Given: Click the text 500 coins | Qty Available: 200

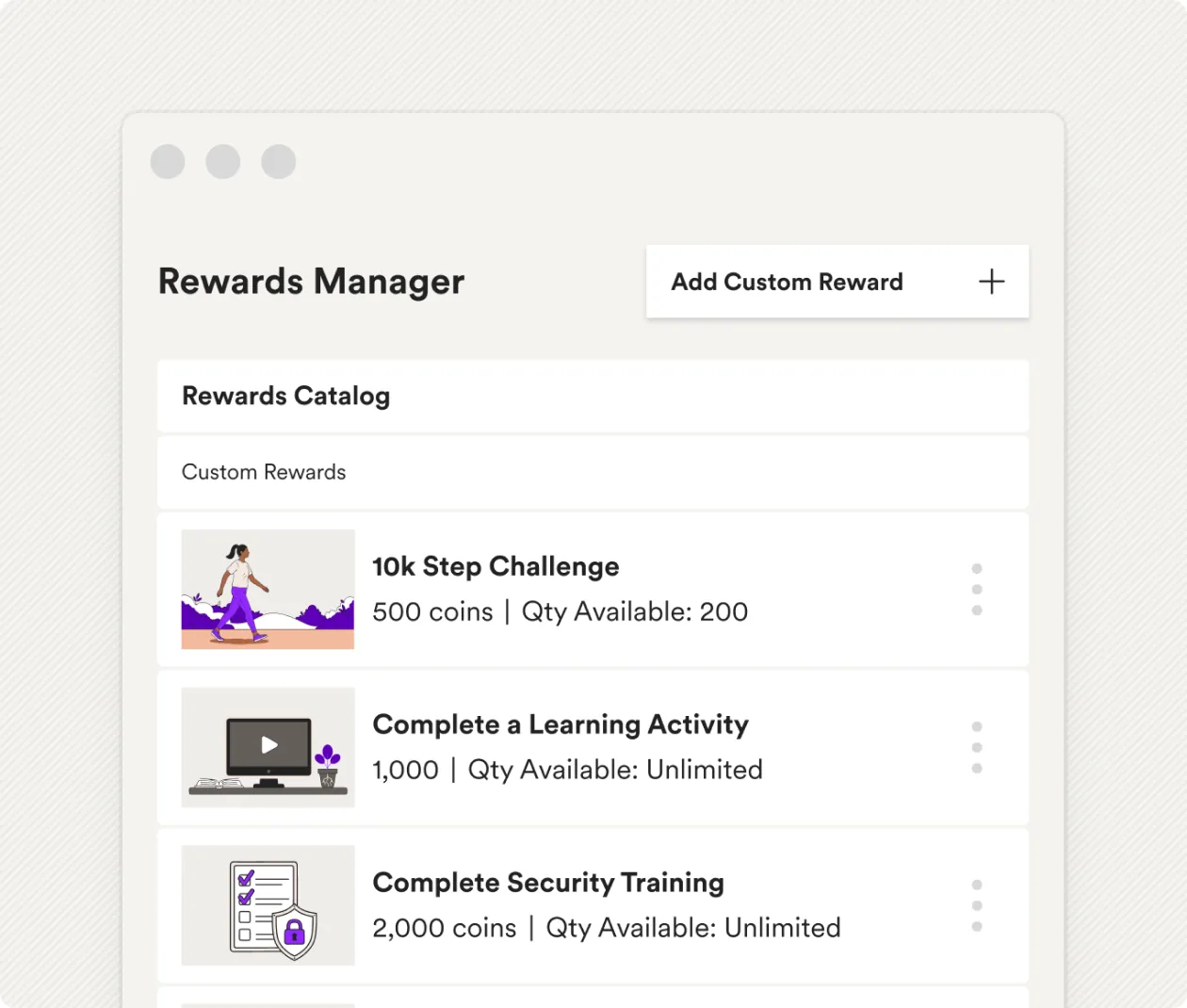Looking at the screenshot, I should point(560,612).
